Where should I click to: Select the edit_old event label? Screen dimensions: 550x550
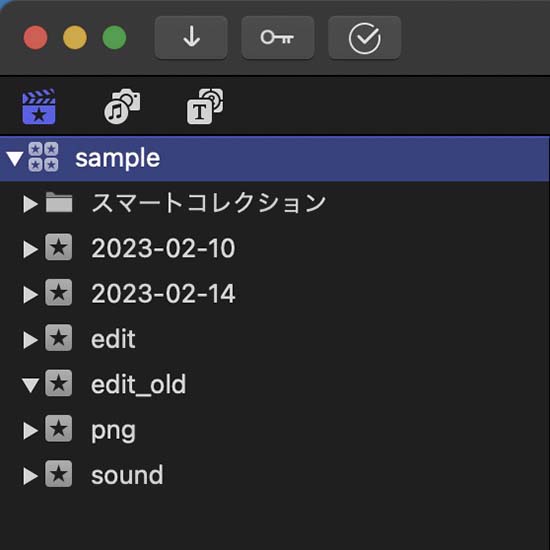139,385
